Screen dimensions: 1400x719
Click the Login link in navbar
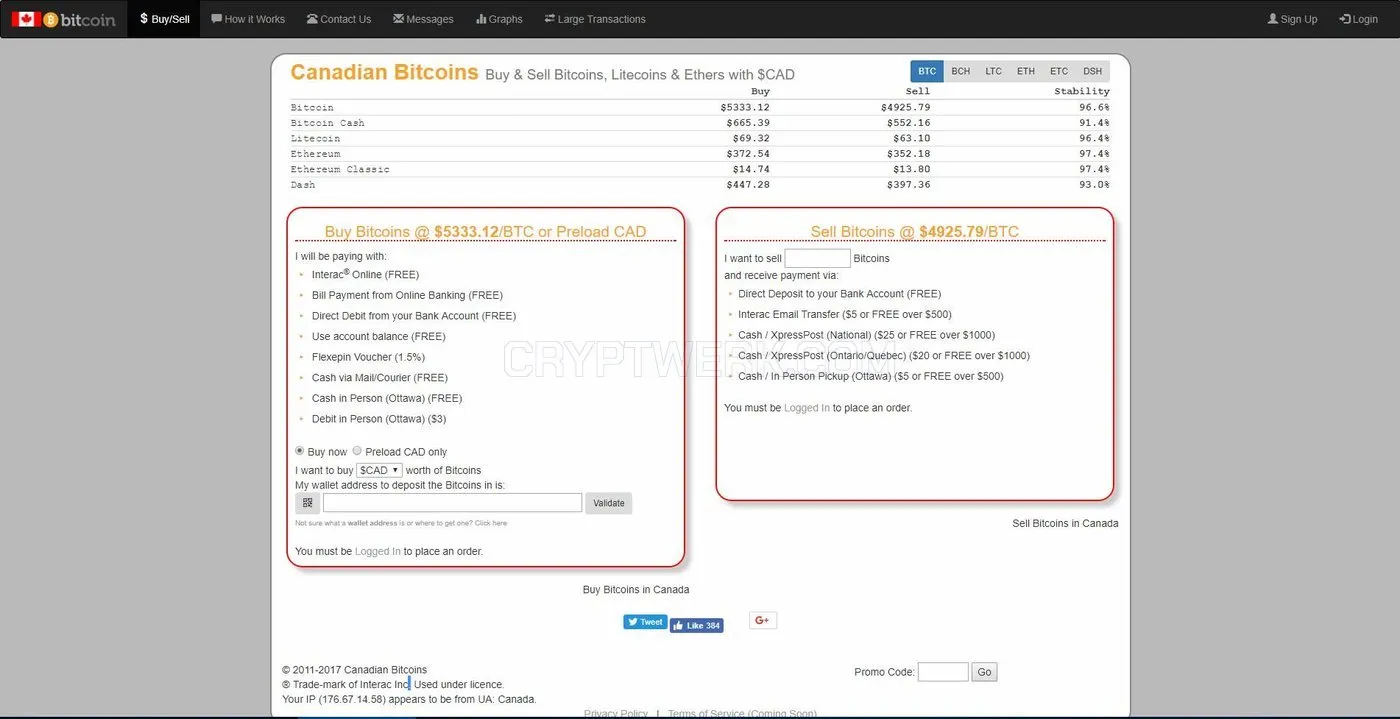pos(1359,19)
